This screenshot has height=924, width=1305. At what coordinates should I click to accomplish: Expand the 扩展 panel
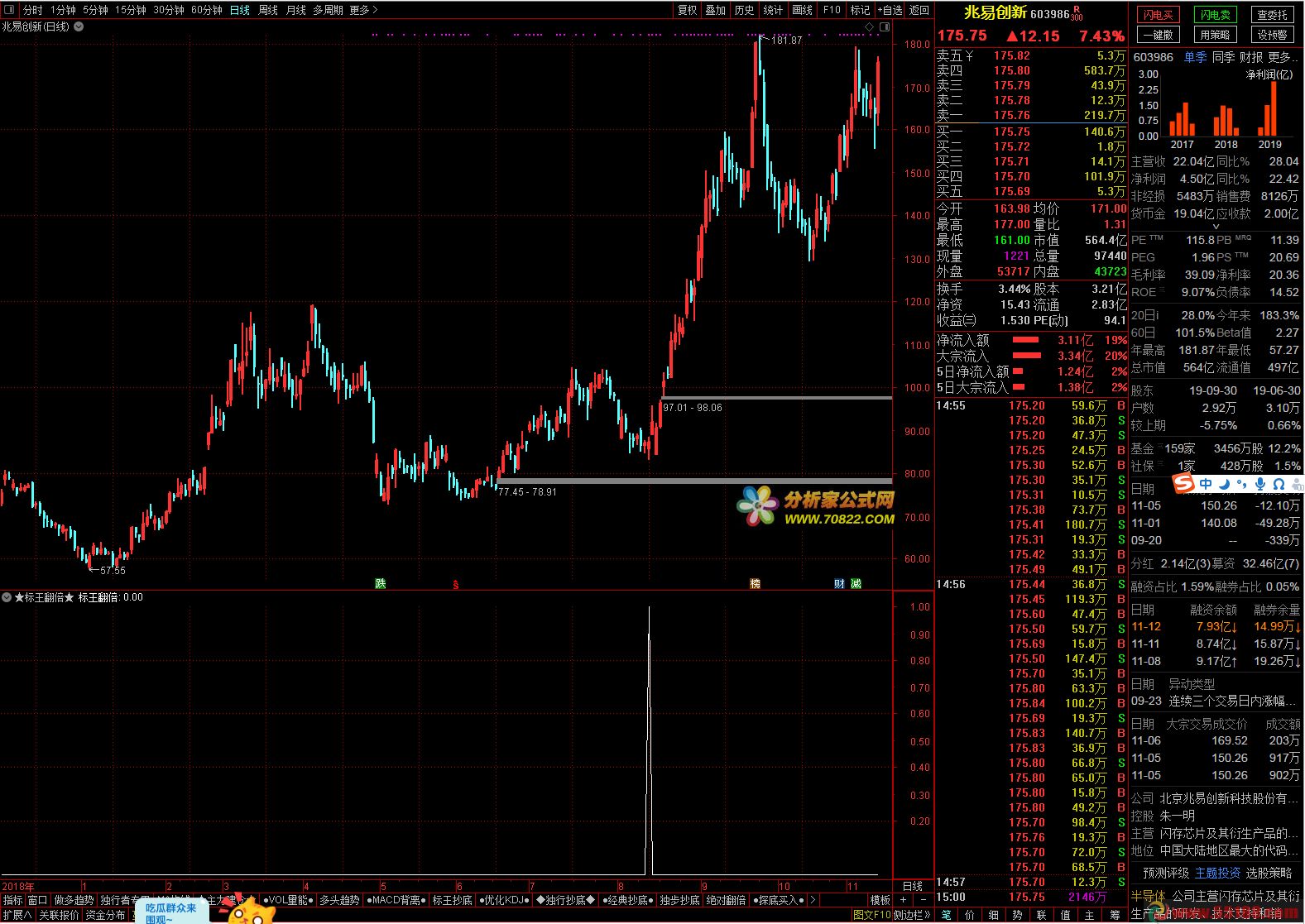[17, 915]
